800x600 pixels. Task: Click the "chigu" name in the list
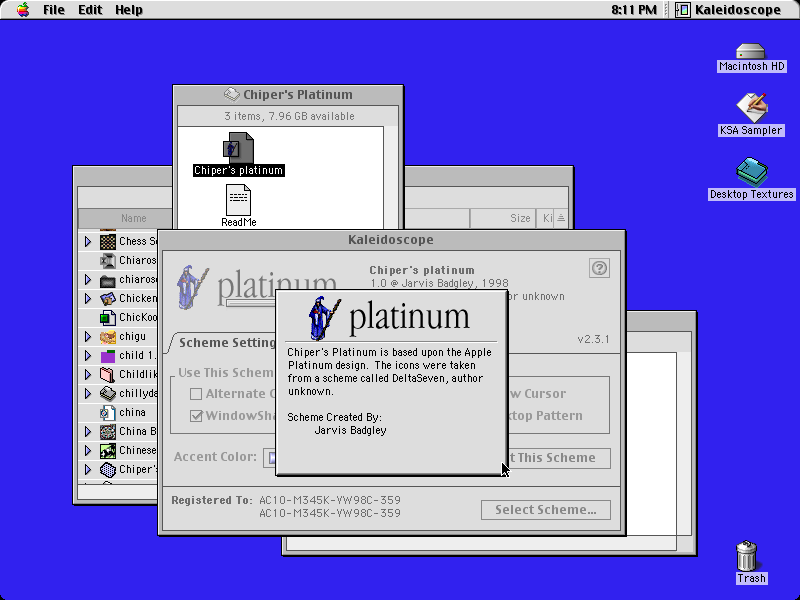point(132,337)
